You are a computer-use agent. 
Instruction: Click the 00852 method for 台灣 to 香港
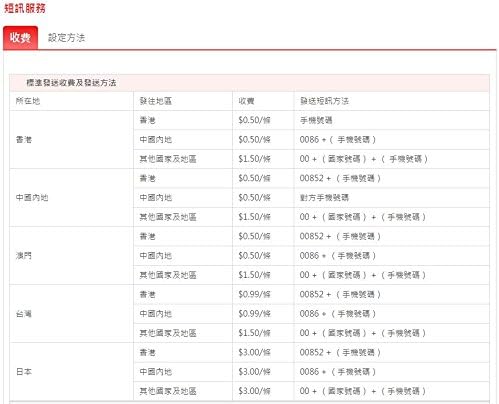click(340, 294)
